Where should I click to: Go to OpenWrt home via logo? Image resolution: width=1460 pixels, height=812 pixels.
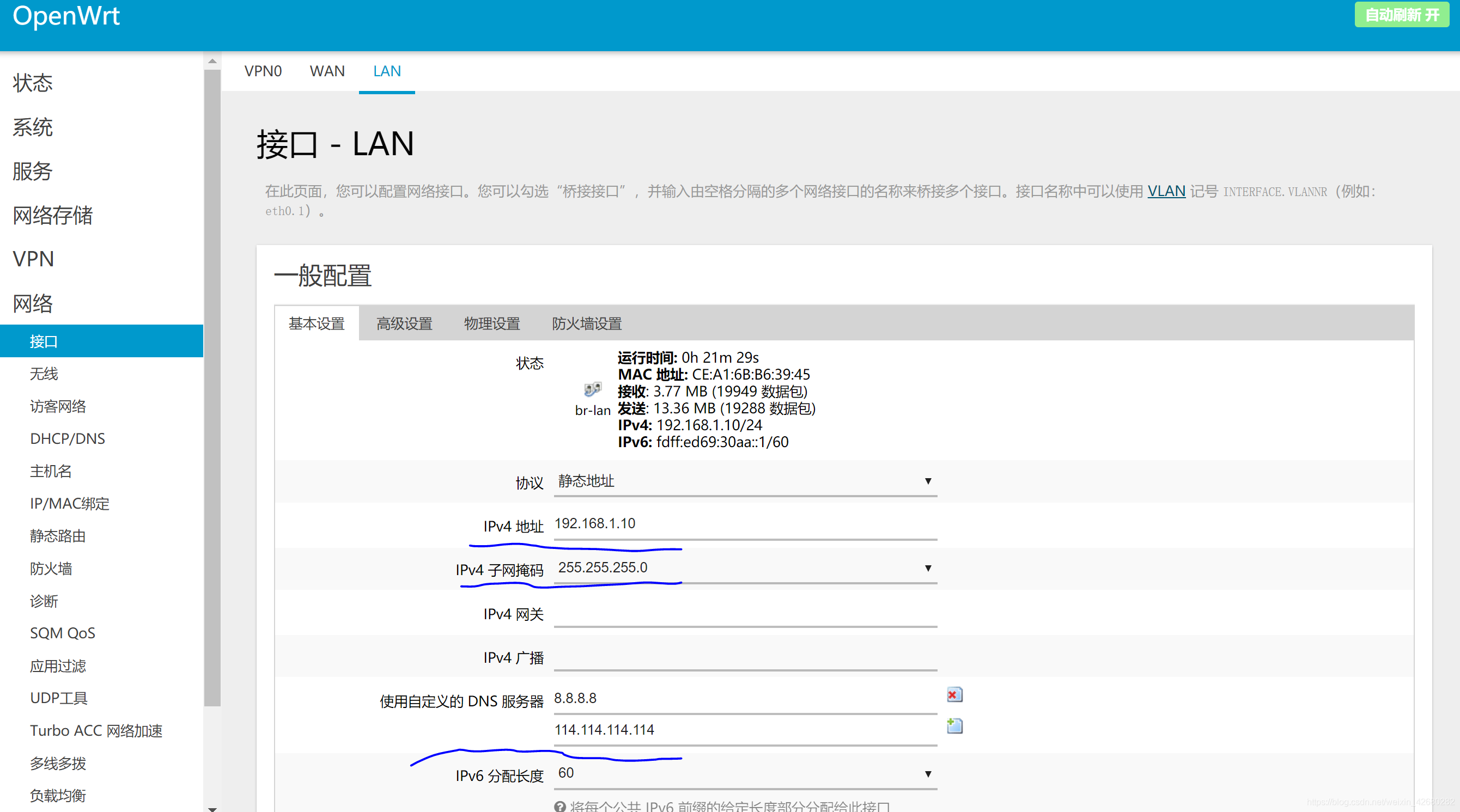click(66, 16)
